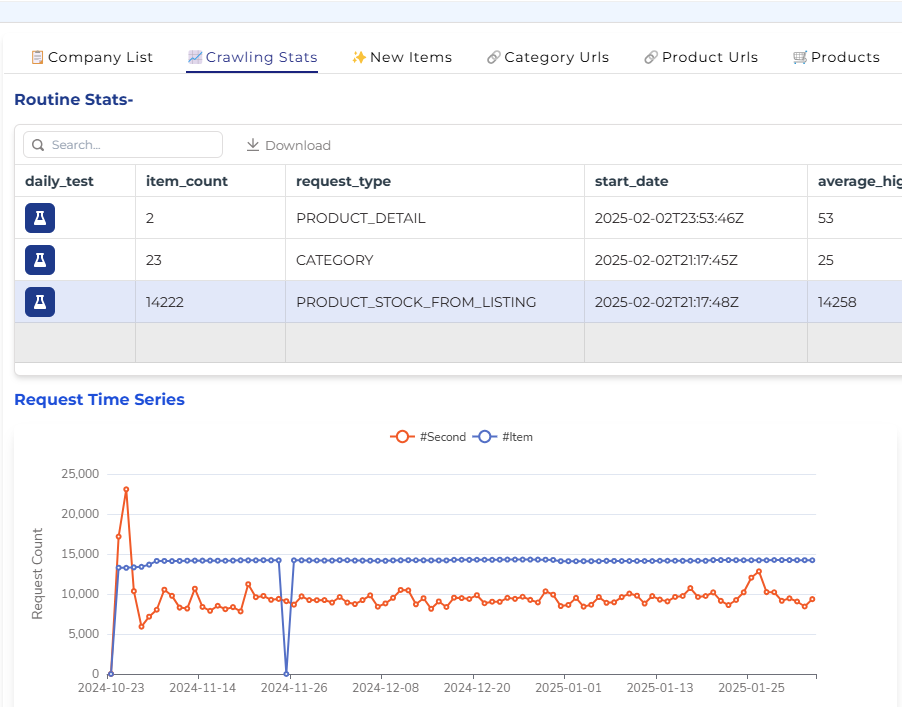The image size is (902, 707).
Task: Click magnifier icon in search box
Action: [38, 145]
